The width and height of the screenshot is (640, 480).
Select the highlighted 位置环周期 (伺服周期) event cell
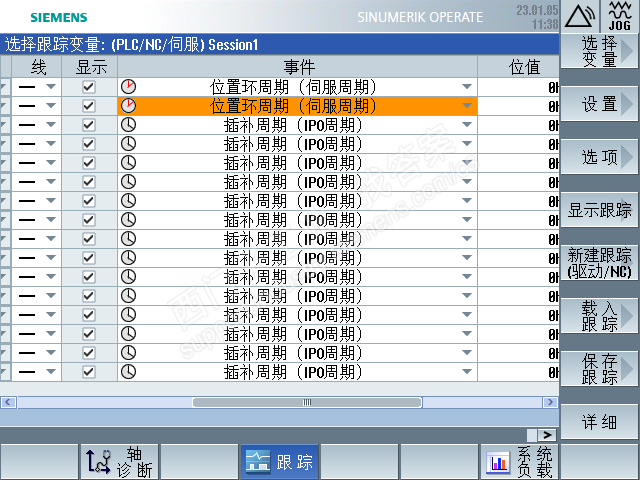(298, 106)
